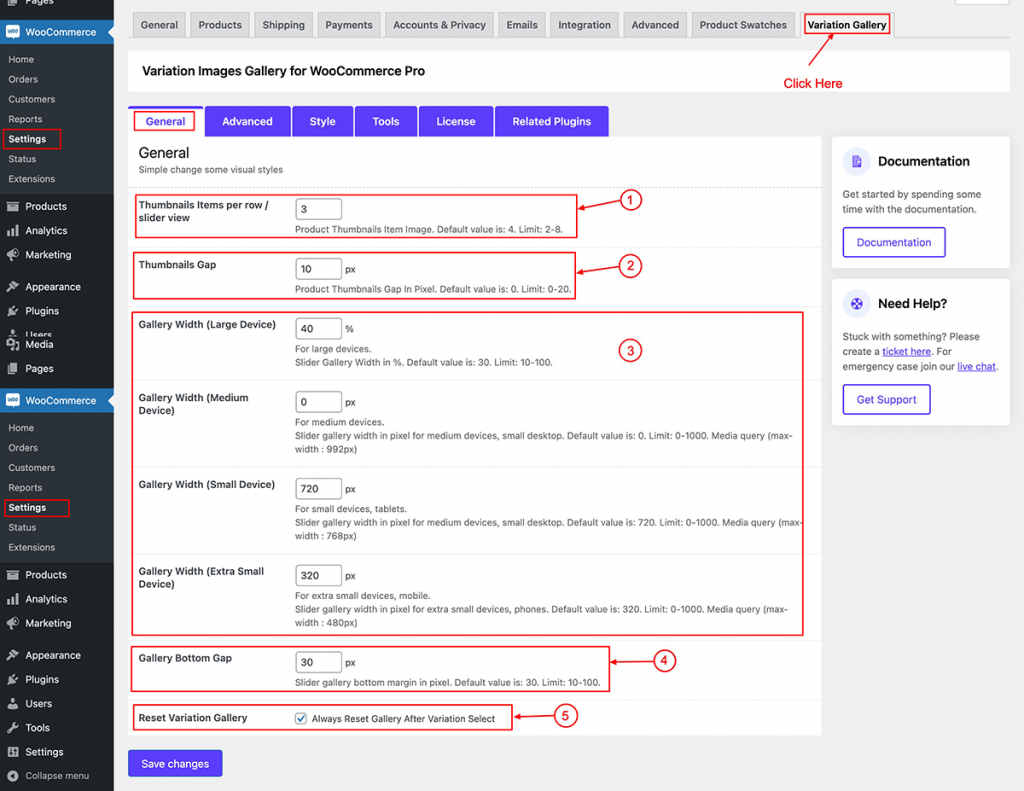Screen dimensions: 1024x791
Task: Click the Plugins icon in the lower sidebar menu
Action: (12, 679)
